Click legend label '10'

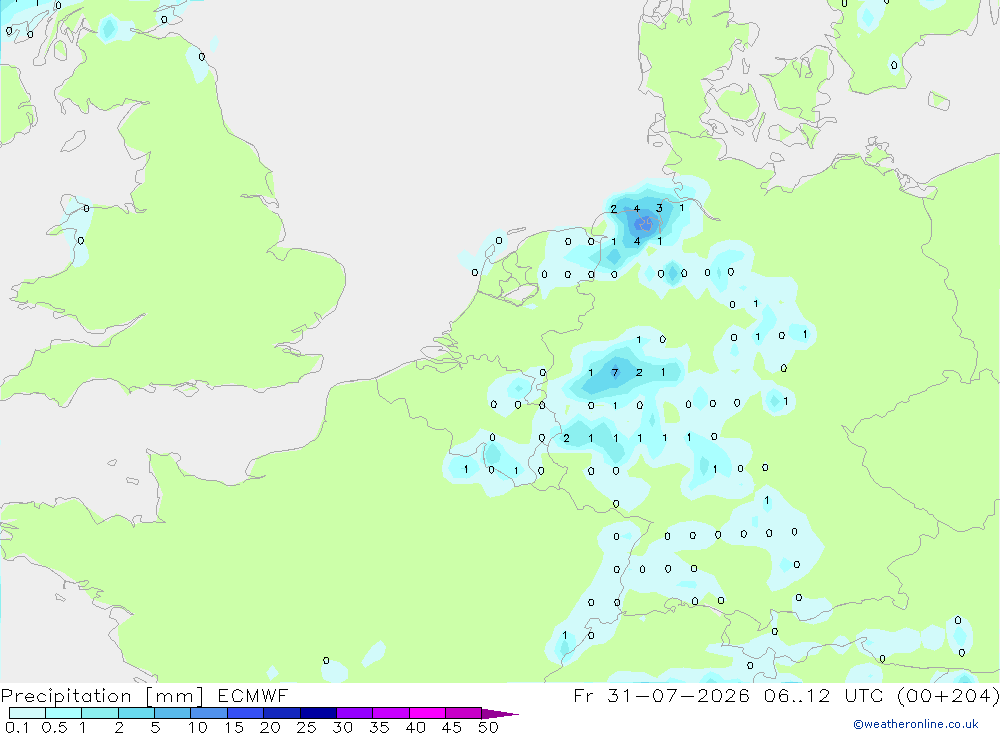[x=198, y=727]
